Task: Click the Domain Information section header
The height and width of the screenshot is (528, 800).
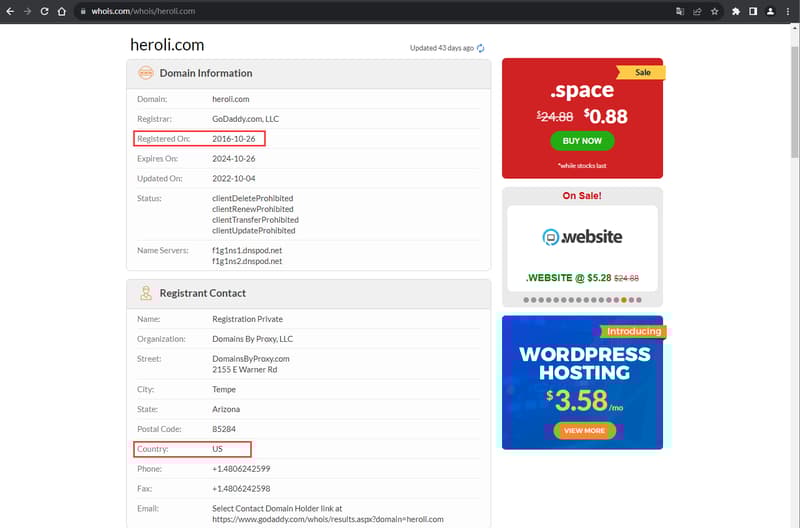Action: (x=309, y=73)
